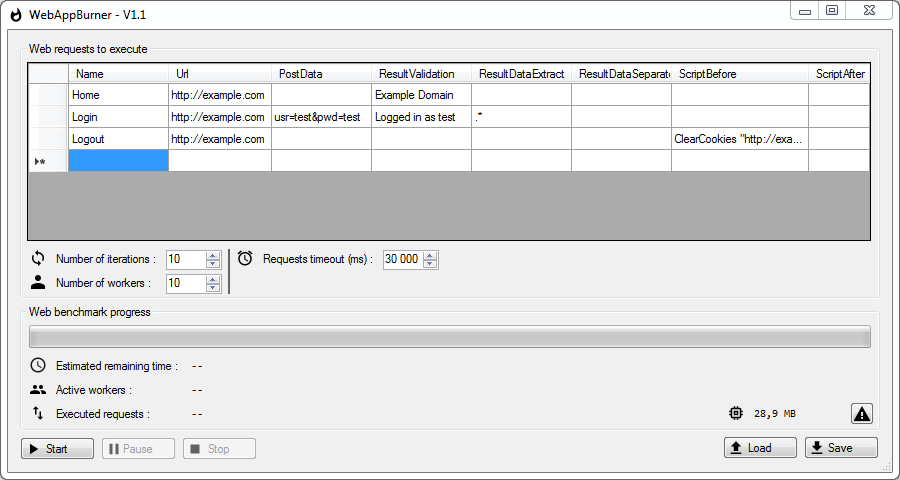Click the row header of Logout row
Image resolution: width=900 pixels, height=480 pixels.
(x=48, y=139)
